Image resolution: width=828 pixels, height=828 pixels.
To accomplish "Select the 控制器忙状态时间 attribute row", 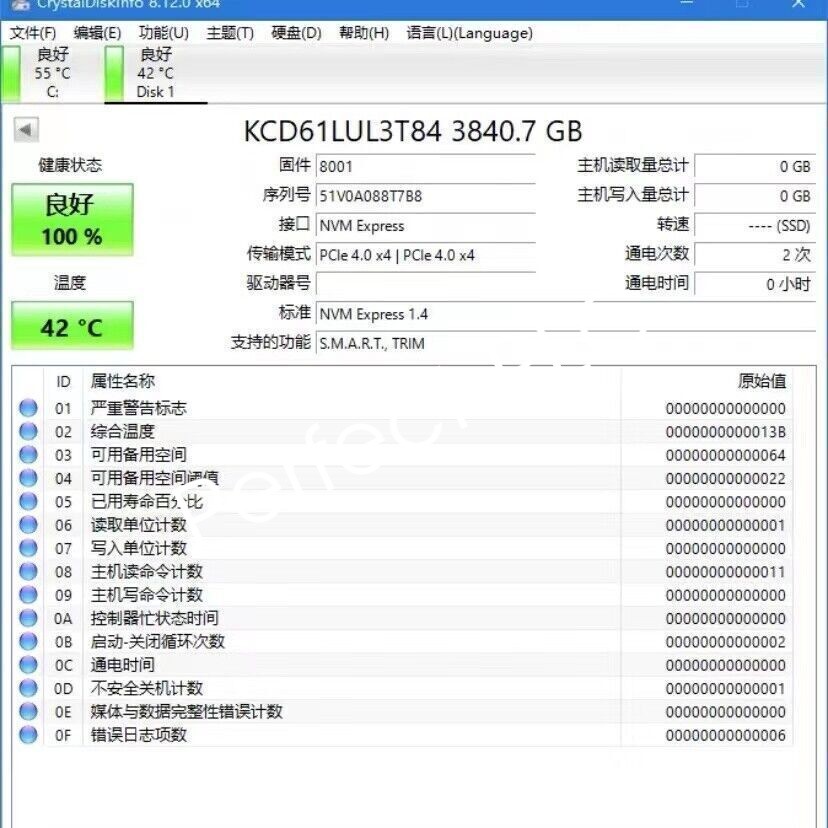I will [x=402, y=618].
